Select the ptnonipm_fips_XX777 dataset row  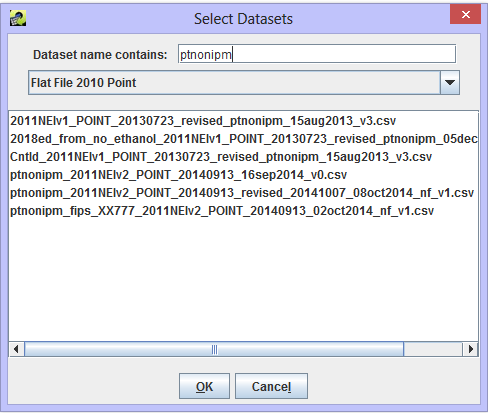coord(243,211)
